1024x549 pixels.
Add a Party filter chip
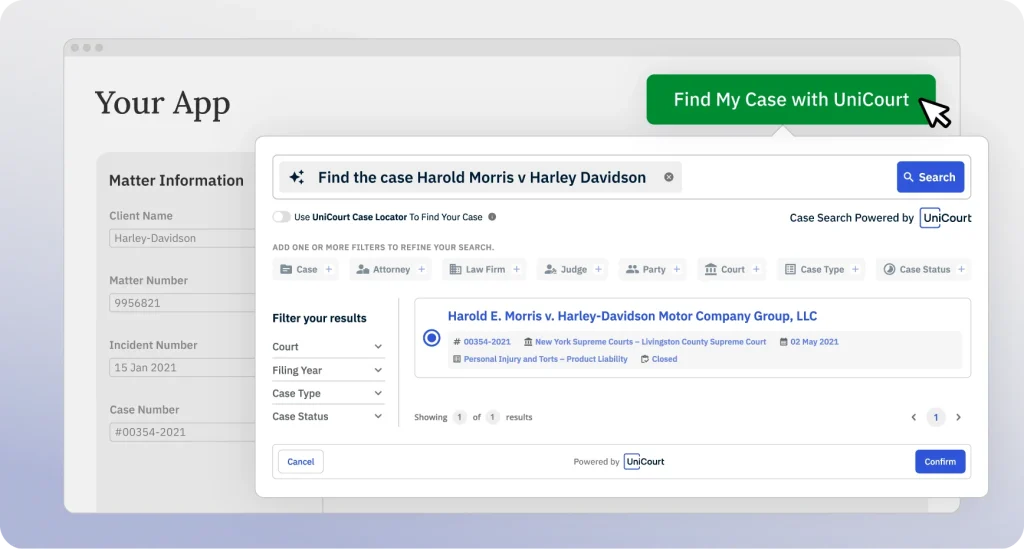click(652, 269)
